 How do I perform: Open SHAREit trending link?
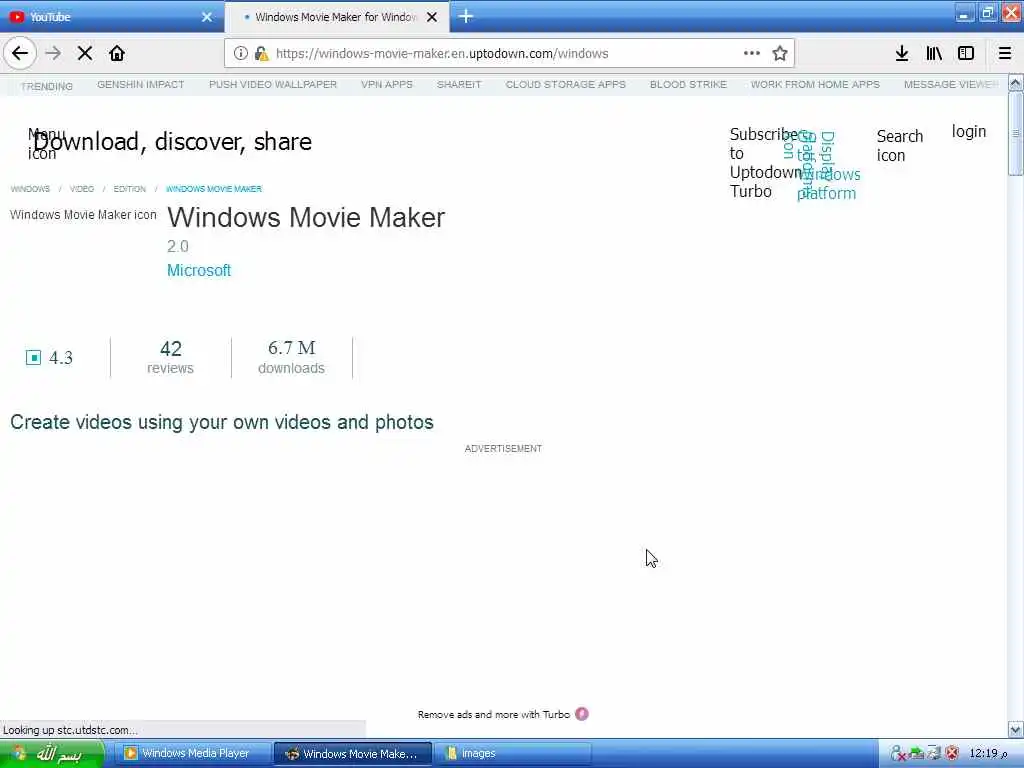tap(459, 85)
